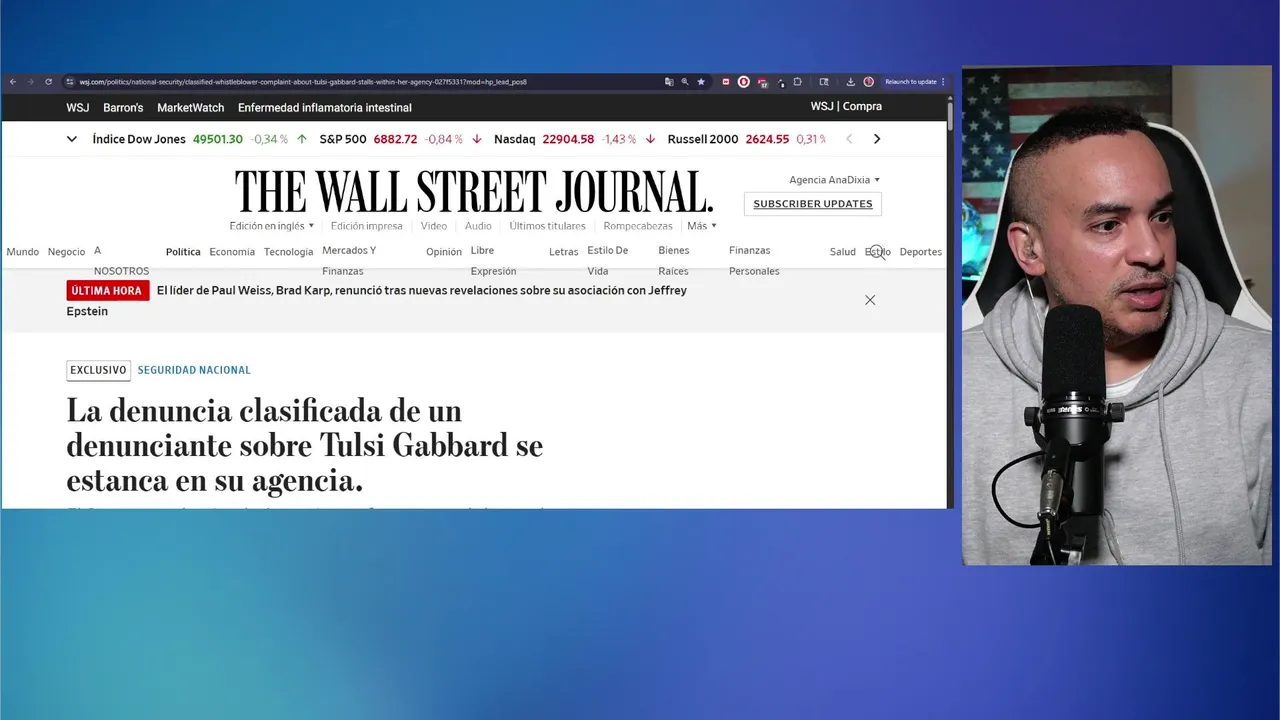Select Bienes Raíces in the navigation
Viewport: 1280px width, 720px height.
point(674,261)
